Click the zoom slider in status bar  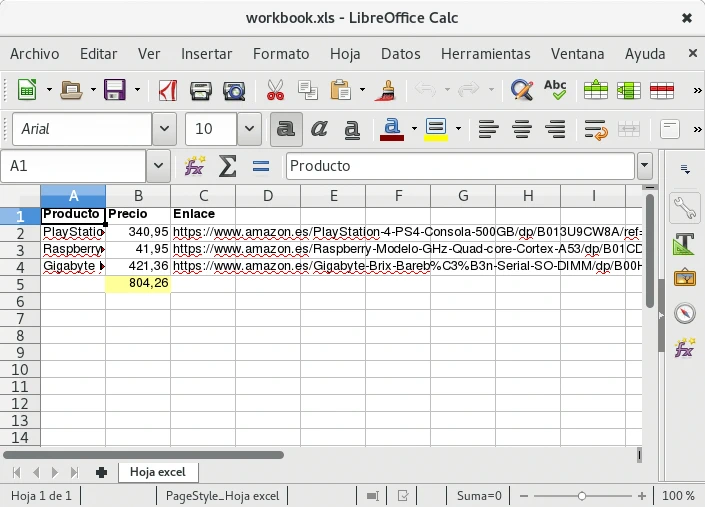582,496
